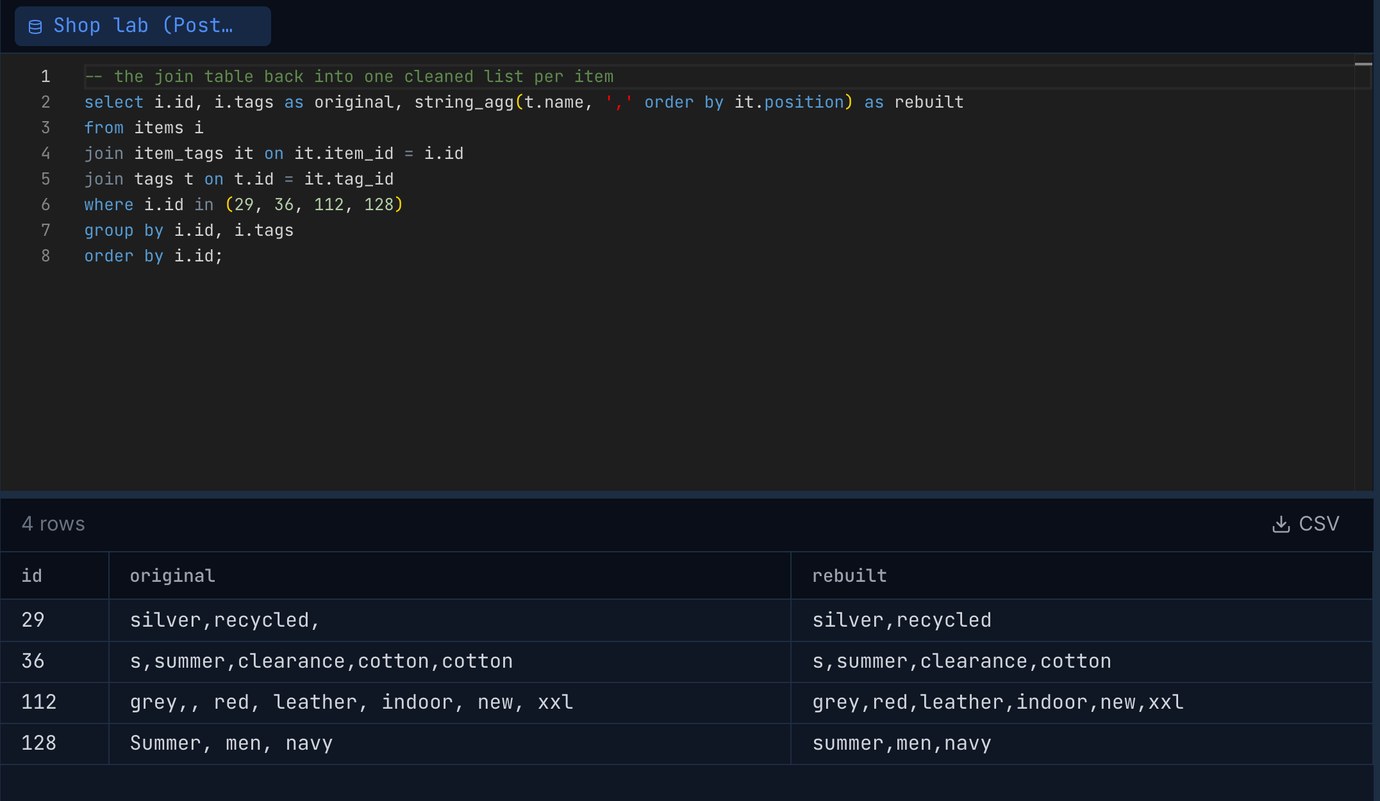Click the select statement on line 2
1380x801 pixels.
[524, 102]
